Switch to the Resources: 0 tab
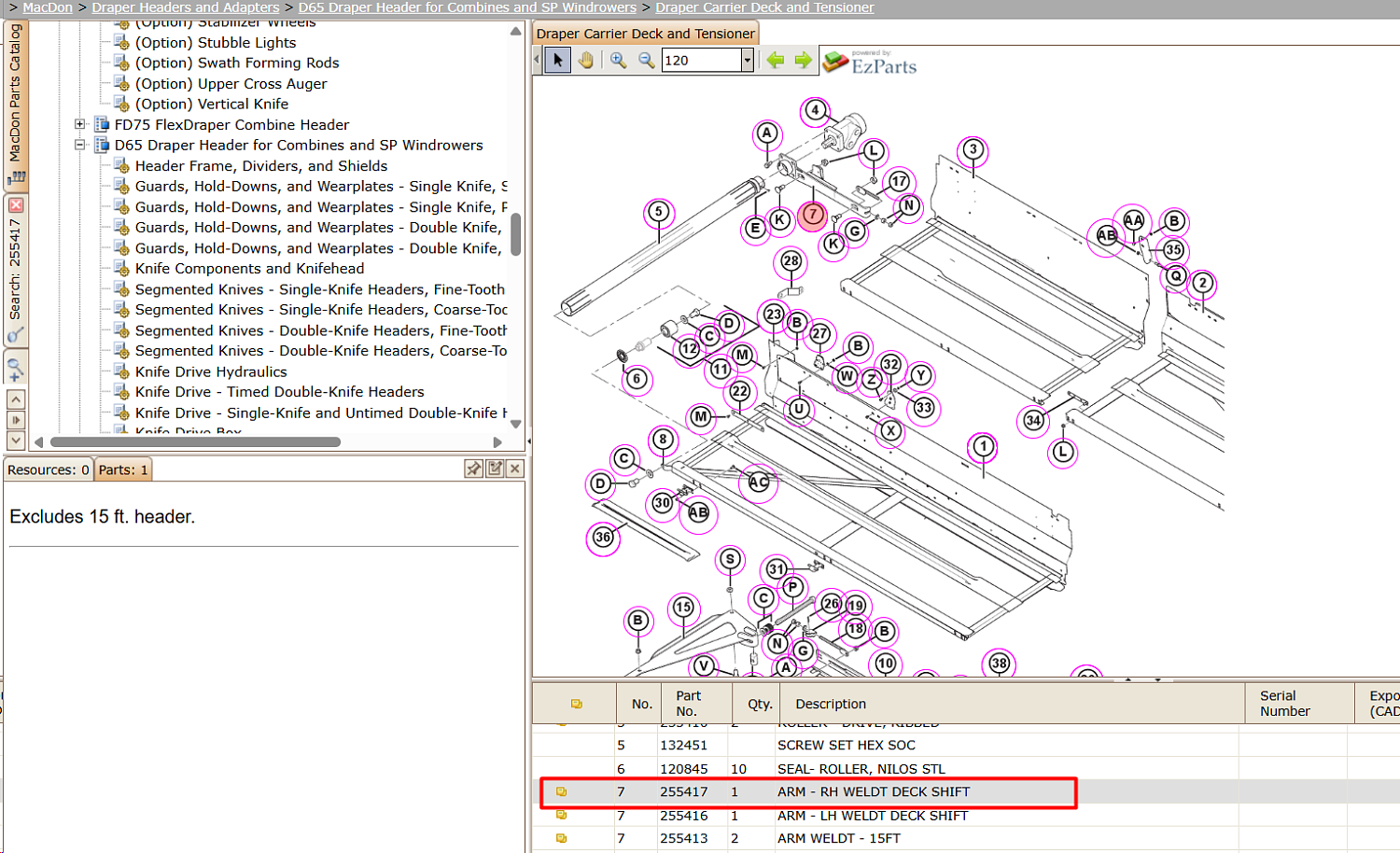 pos(49,469)
